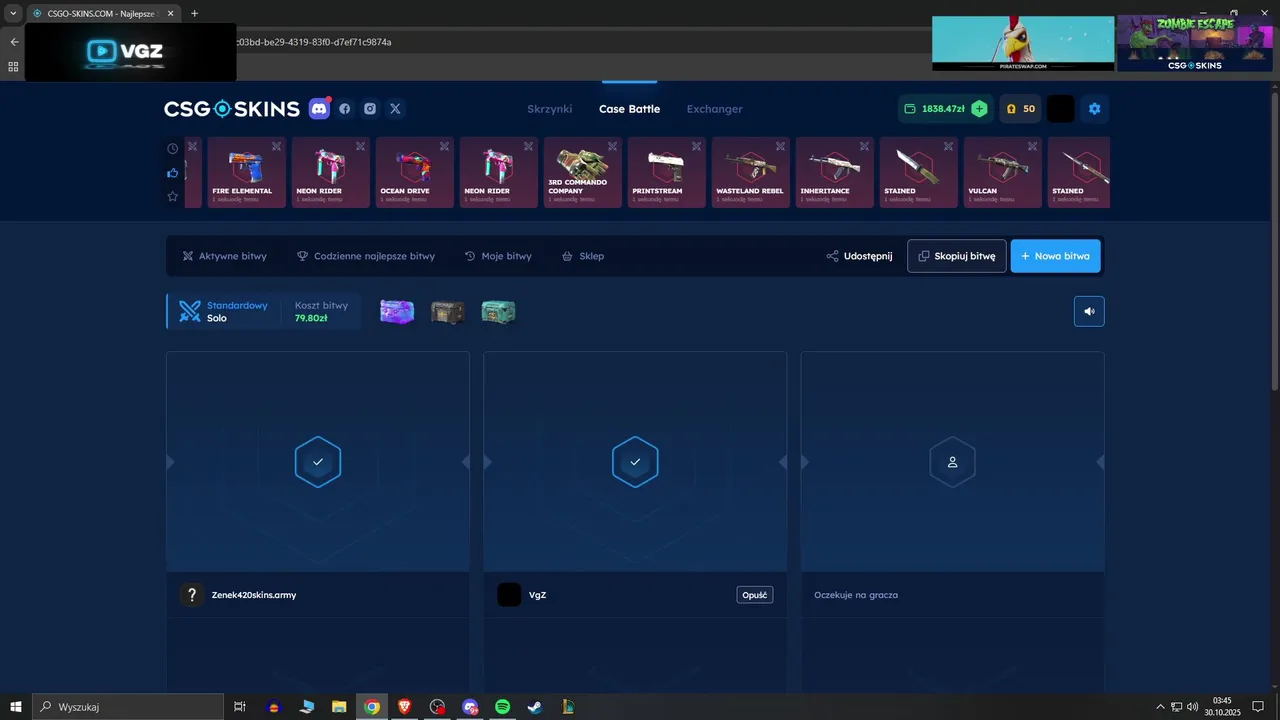Viewport: 1280px width, 720px height.
Task: Click the battle icon on Printstream card
Action: 696,146
